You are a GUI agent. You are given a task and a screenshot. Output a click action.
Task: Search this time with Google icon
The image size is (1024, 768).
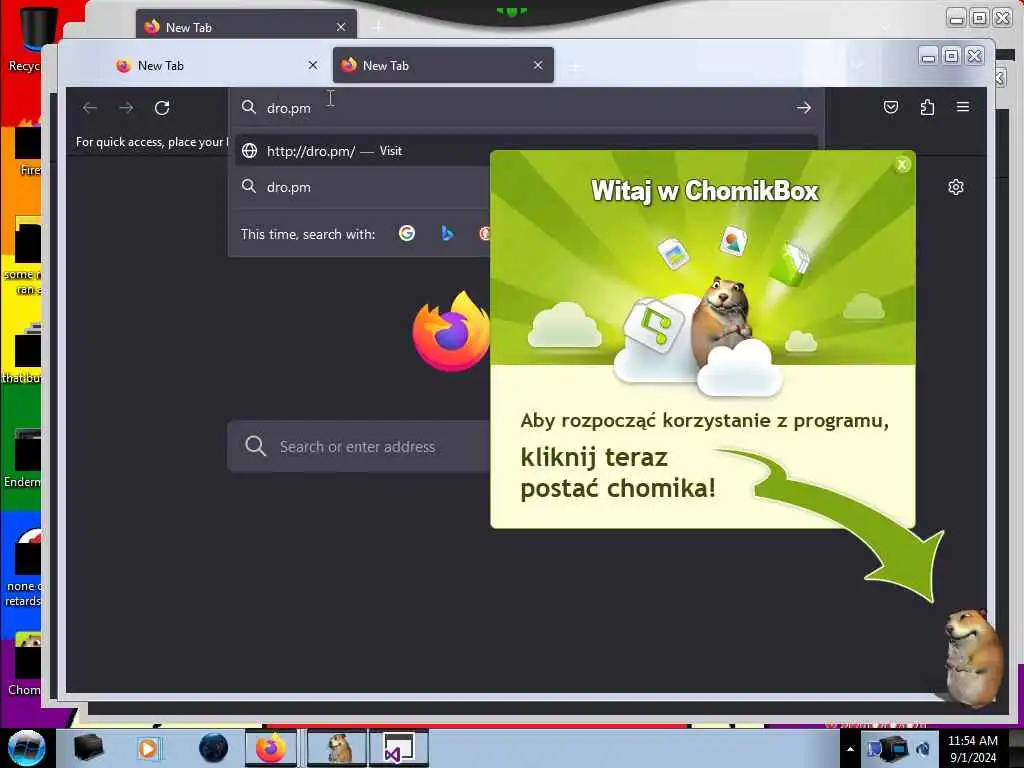click(407, 233)
